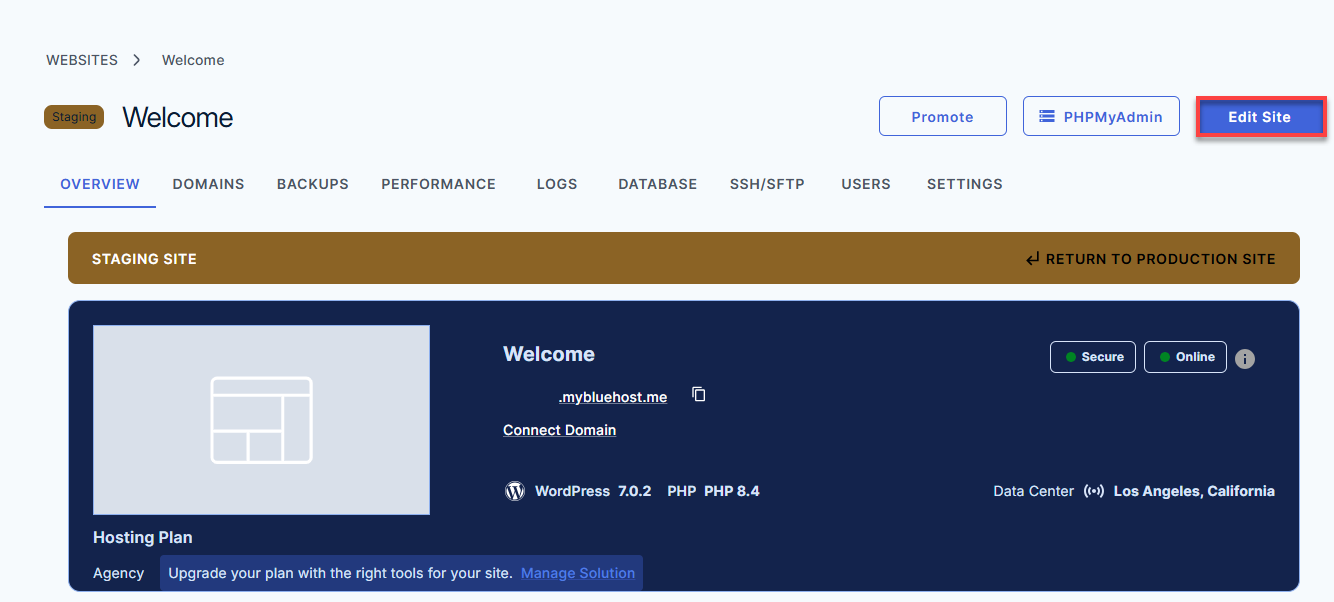Open PHPMyAdmin
The width and height of the screenshot is (1334, 602).
click(1101, 116)
